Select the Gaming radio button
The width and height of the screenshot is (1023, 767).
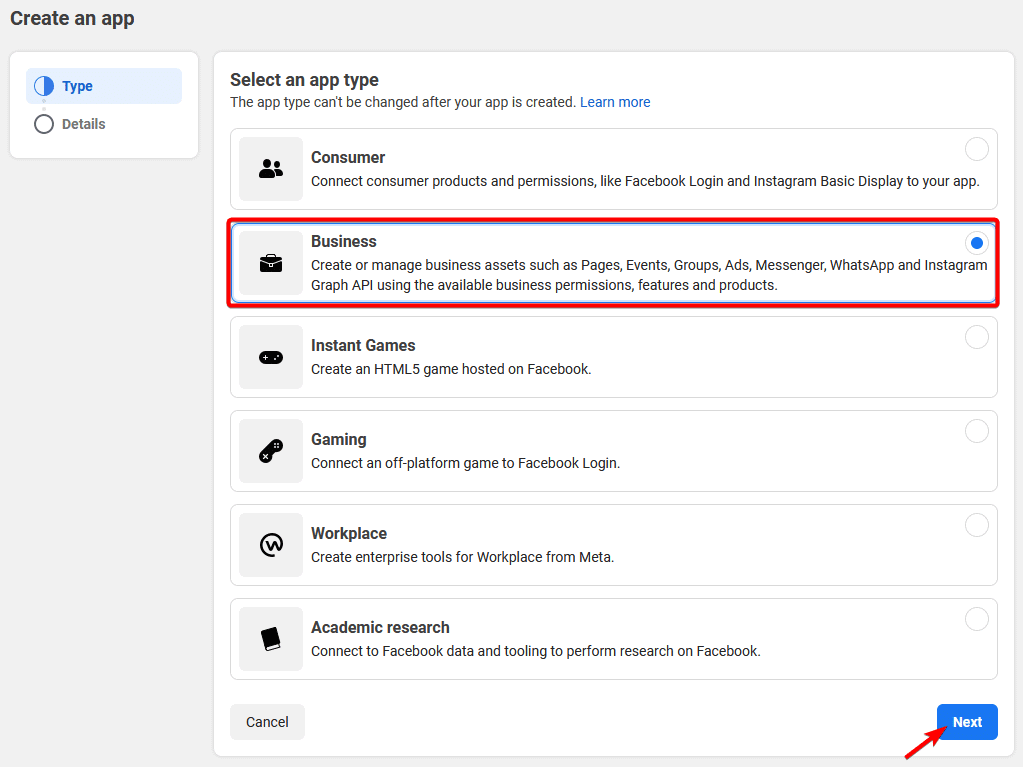(x=976, y=430)
